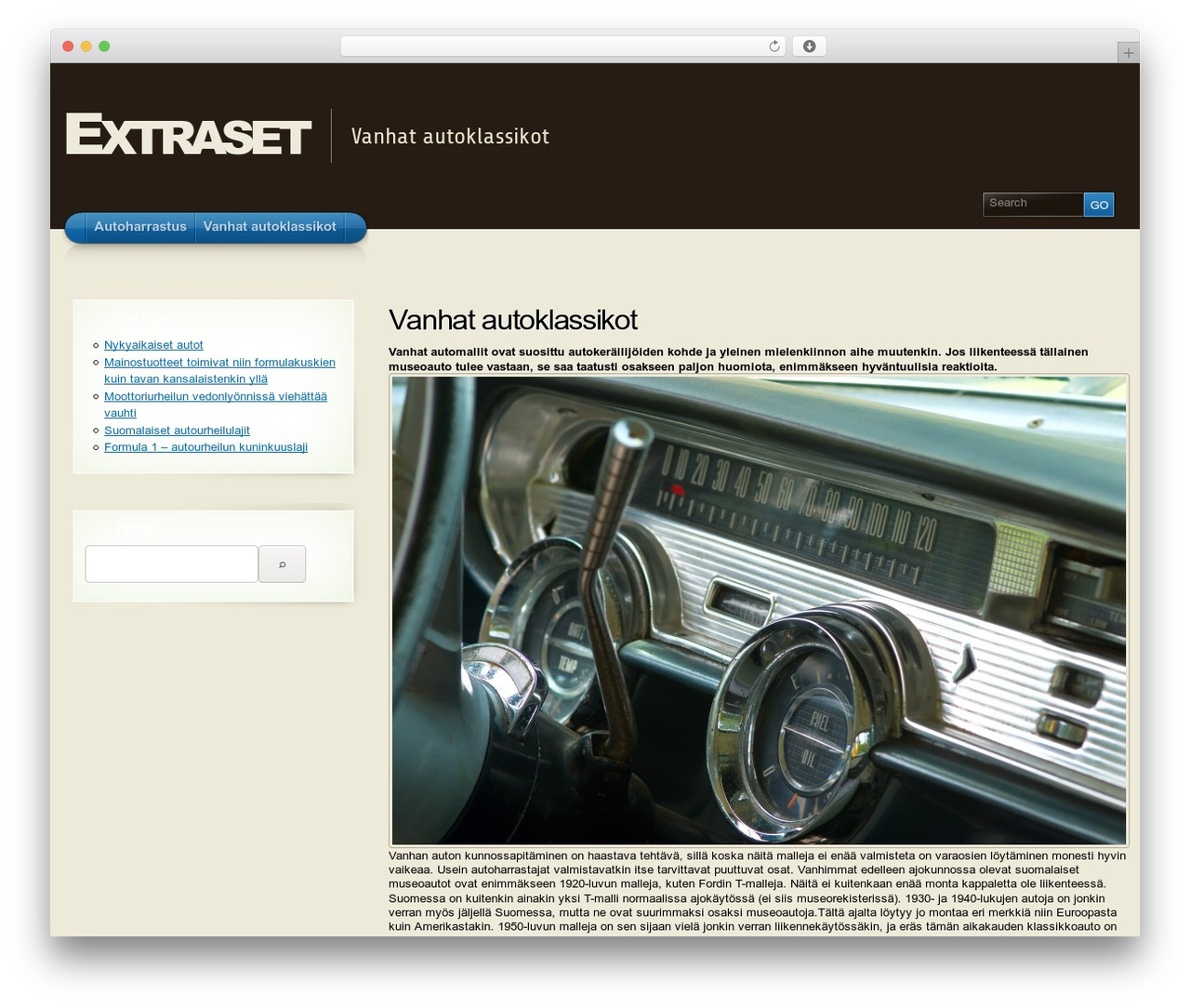Click the sidebar search submit magnifier button
This screenshot has height=1008, width=1190.
(282, 564)
